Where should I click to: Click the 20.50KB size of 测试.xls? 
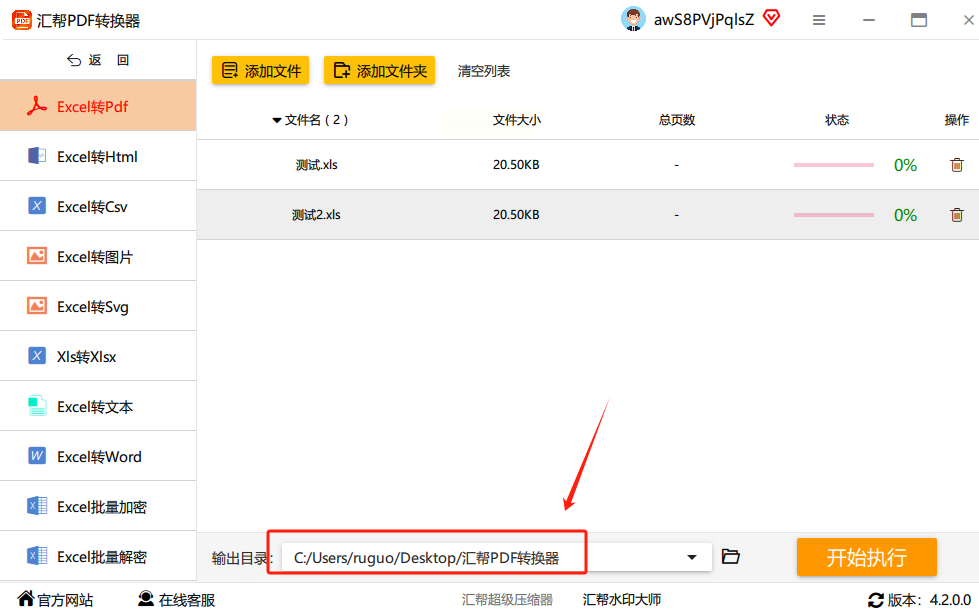click(x=516, y=165)
